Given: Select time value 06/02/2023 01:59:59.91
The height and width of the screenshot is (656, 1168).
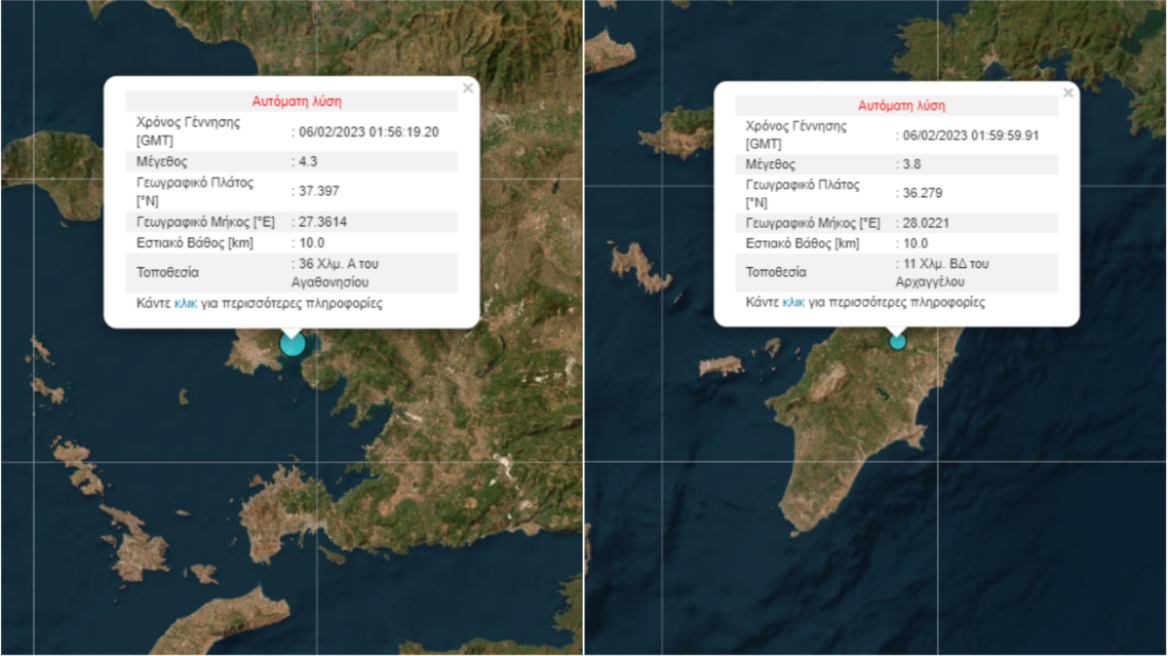Looking at the screenshot, I should click(x=971, y=136).
